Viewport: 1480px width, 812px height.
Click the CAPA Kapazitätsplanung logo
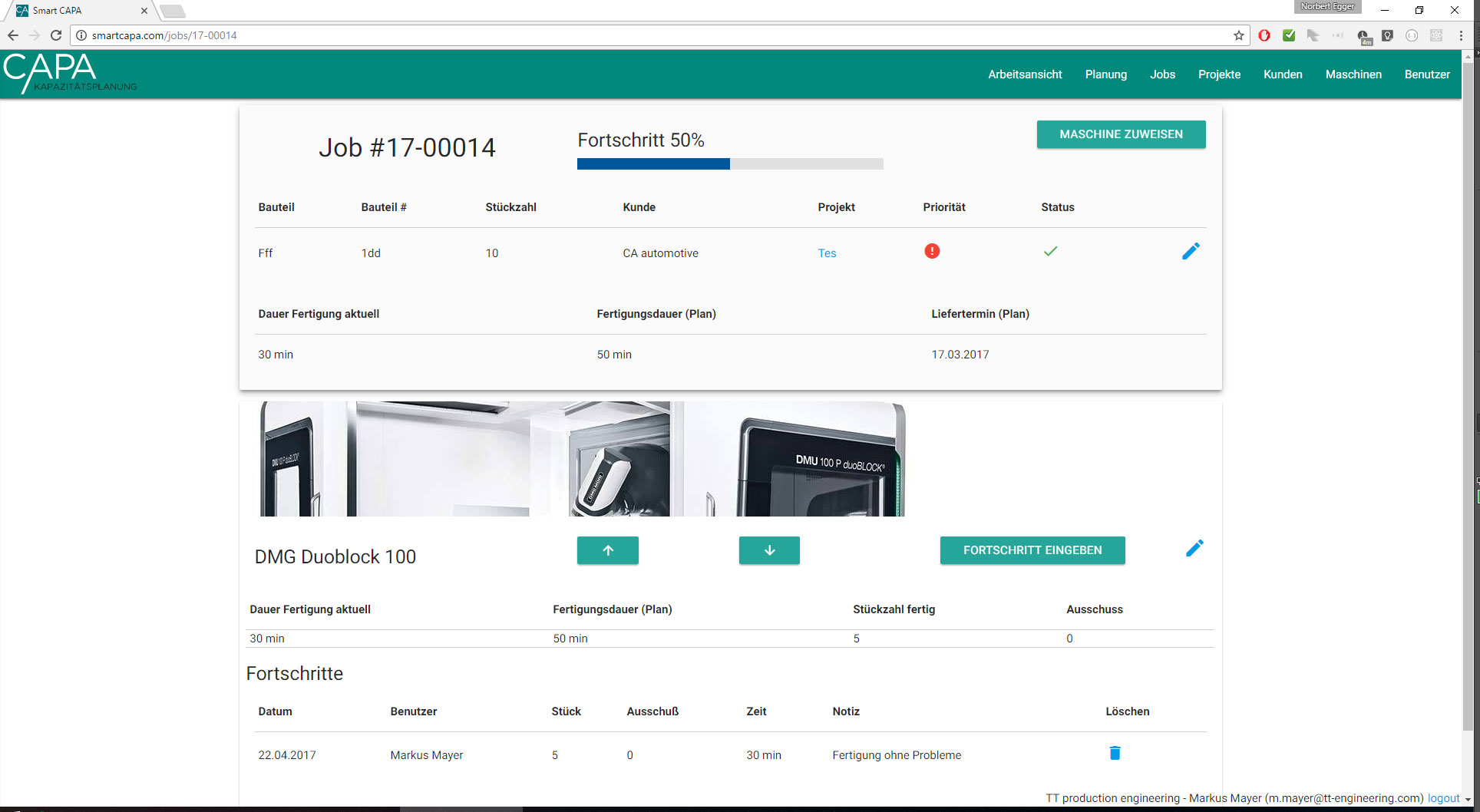coord(70,74)
